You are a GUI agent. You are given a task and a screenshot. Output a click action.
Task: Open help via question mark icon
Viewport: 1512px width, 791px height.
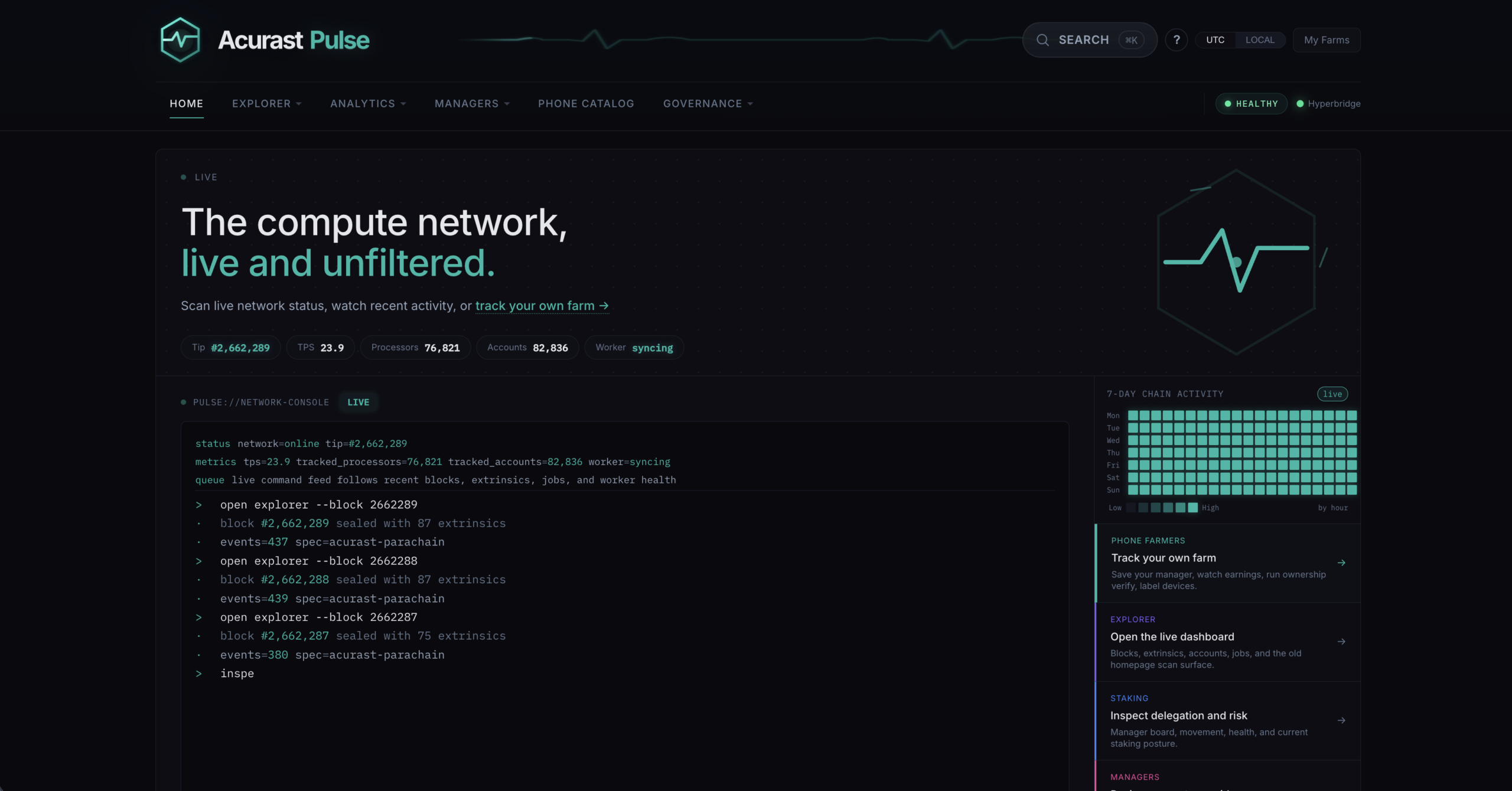(x=1177, y=40)
